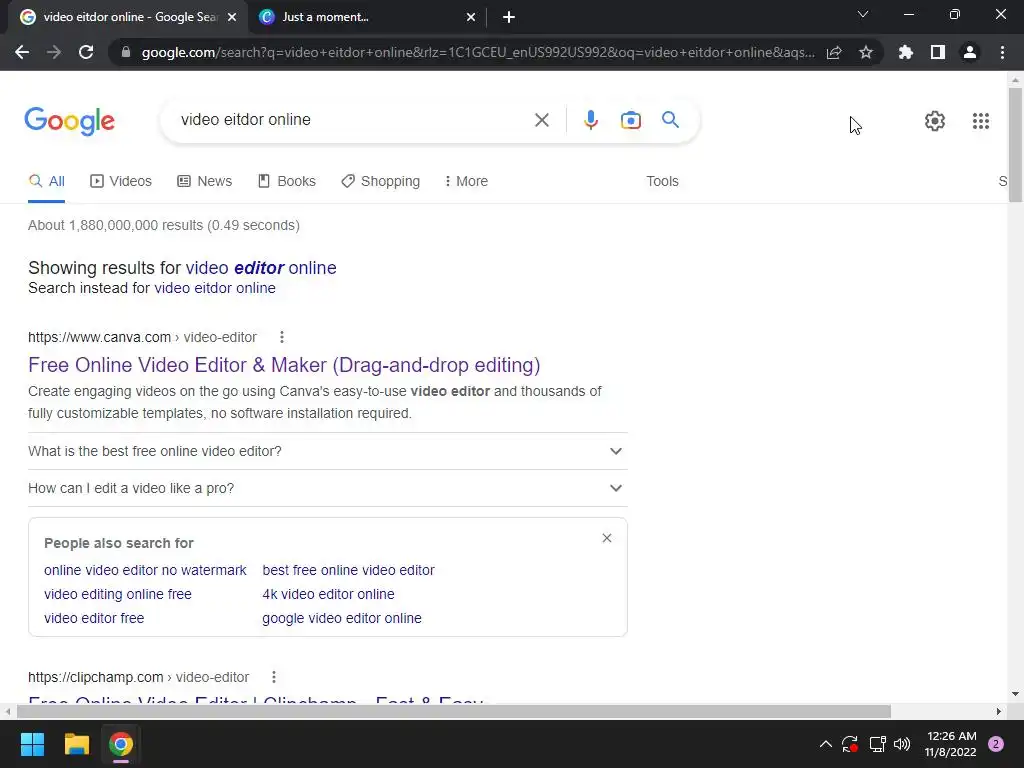Open the volume control in system tray
The image size is (1024, 768).
(902, 744)
